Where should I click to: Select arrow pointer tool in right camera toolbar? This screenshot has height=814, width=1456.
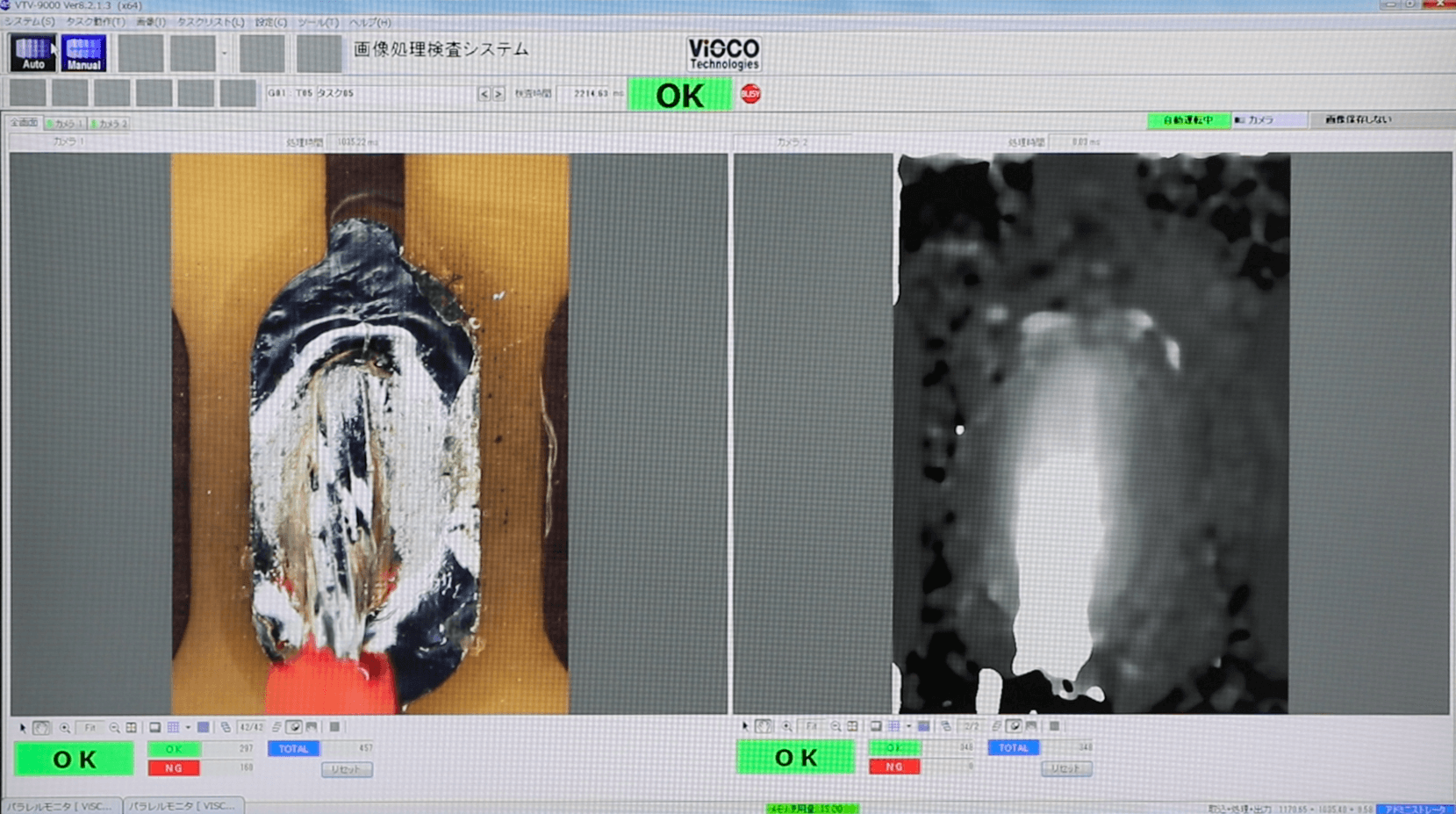[745, 727]
